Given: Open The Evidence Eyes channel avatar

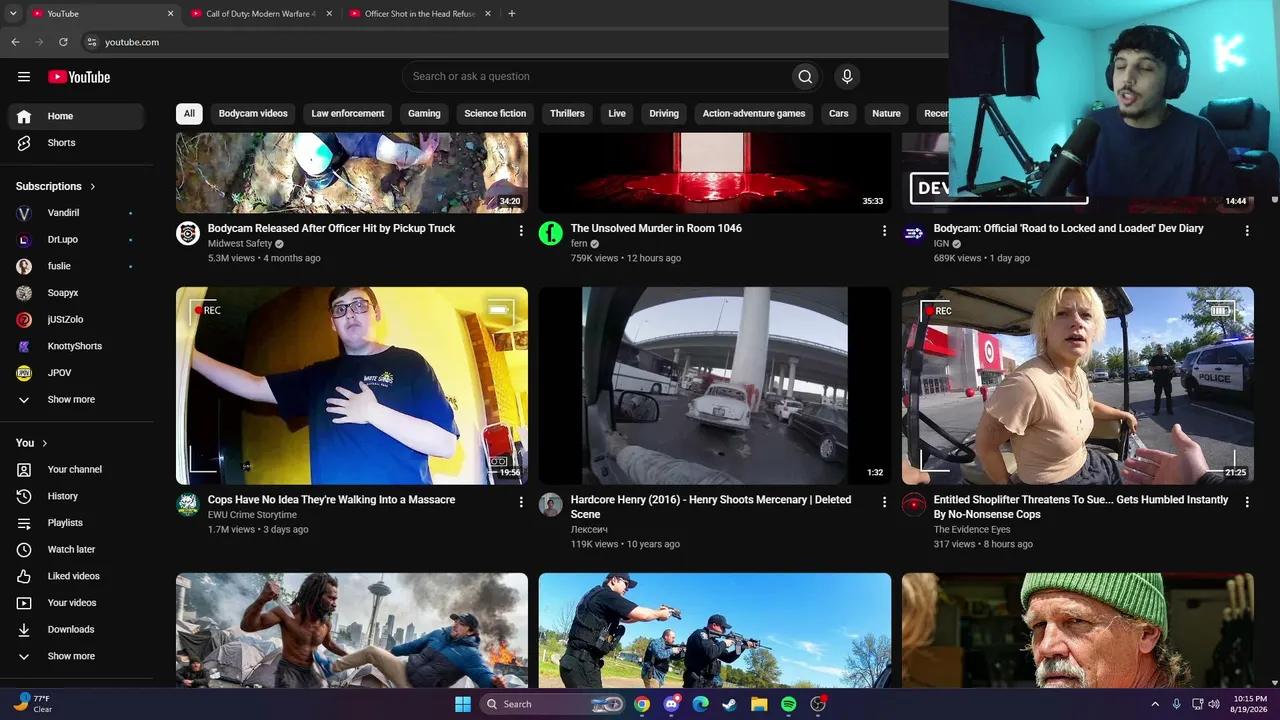Looking at the screenshot, I should 914,505.
